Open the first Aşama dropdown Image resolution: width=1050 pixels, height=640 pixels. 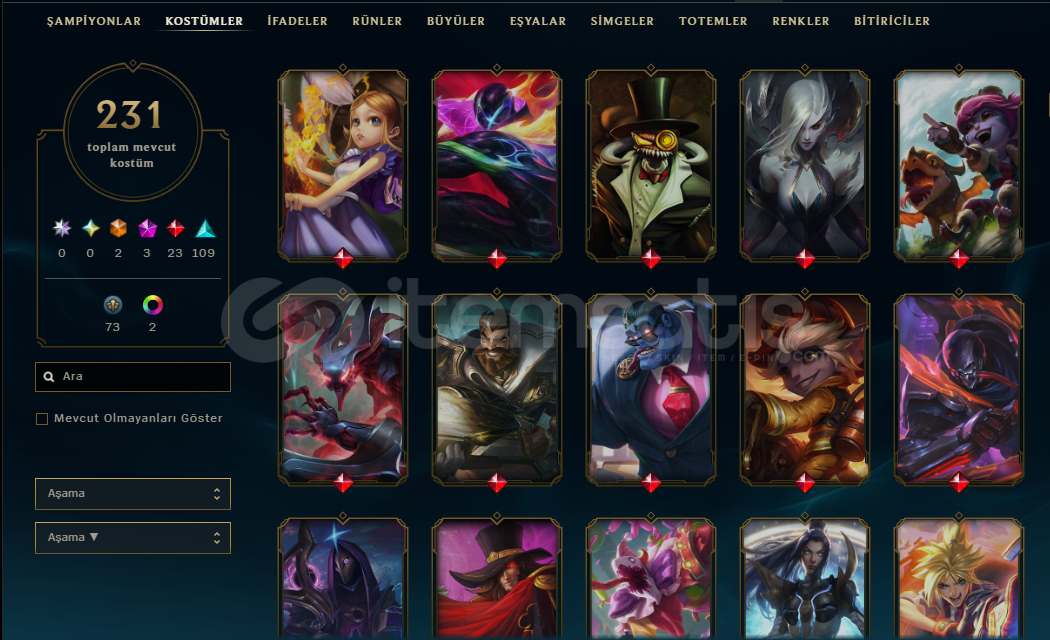[x=133, y=494]
